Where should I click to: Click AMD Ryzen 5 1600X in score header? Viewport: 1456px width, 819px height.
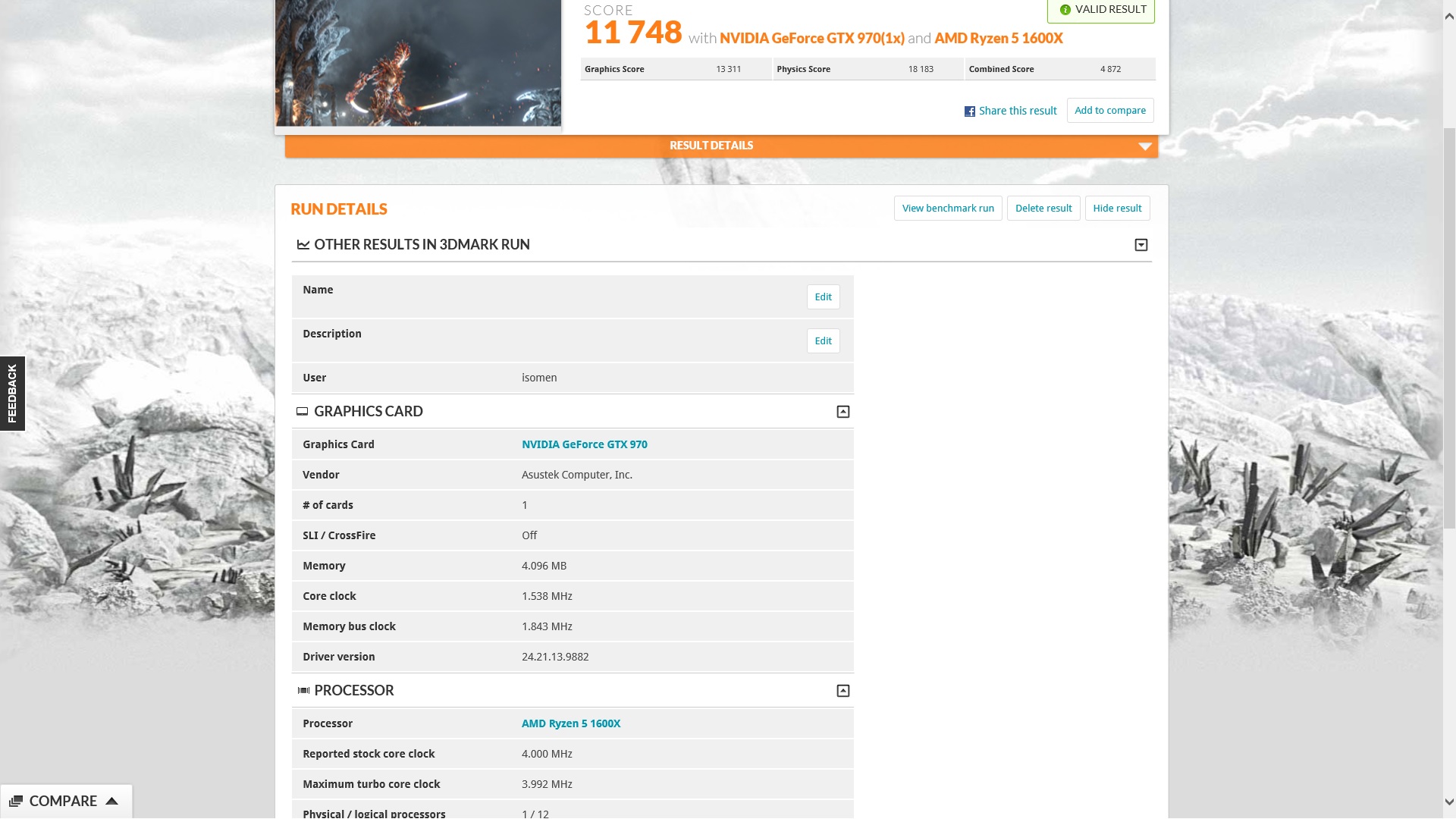click(998, 38)
